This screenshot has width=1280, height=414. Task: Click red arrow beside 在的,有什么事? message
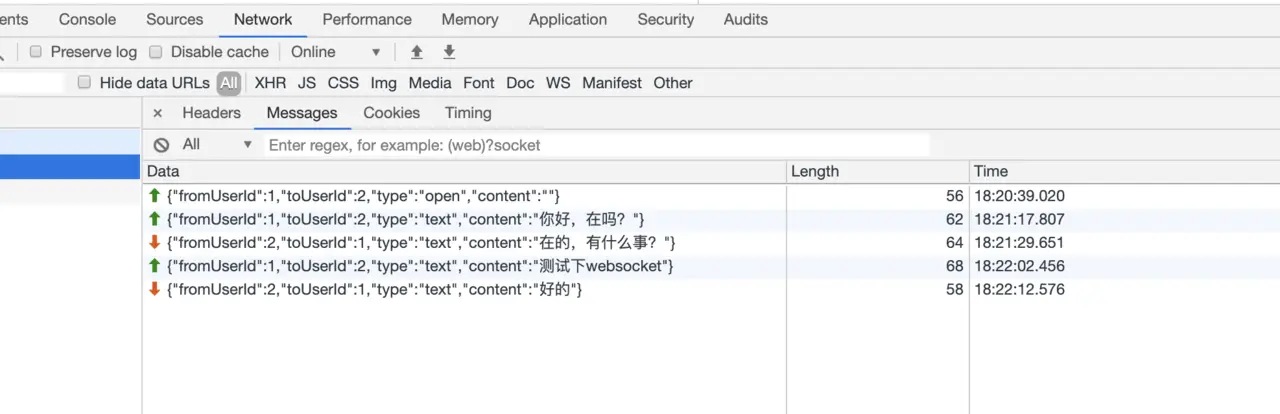[154, 243]
